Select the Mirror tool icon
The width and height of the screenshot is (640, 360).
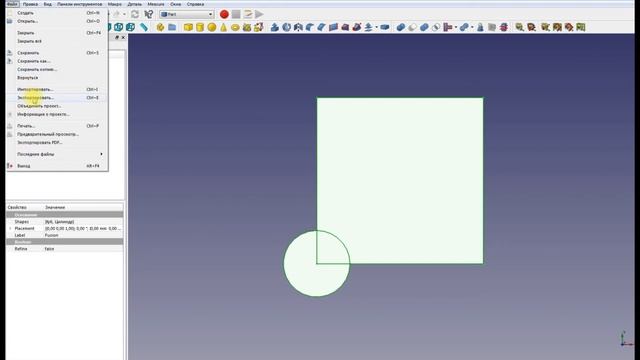pyautogui.click(x=298, y=27)
